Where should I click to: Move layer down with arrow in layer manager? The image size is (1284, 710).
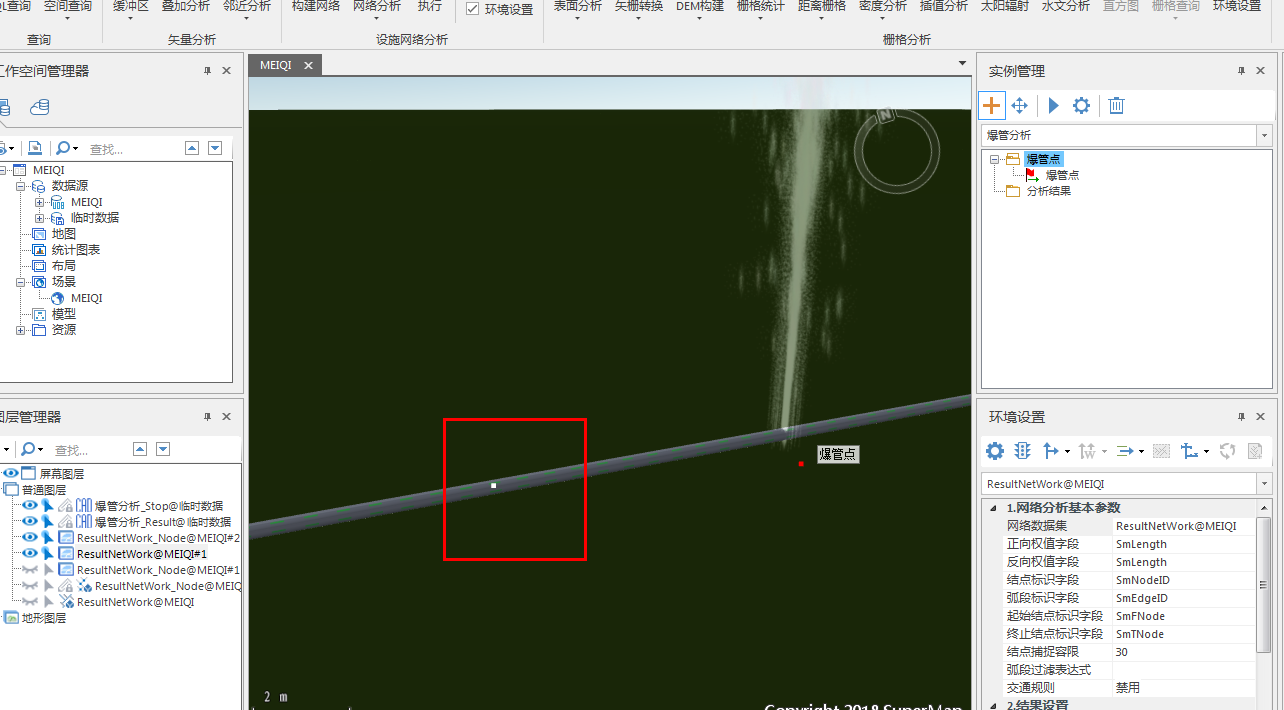tap(163, 449)
